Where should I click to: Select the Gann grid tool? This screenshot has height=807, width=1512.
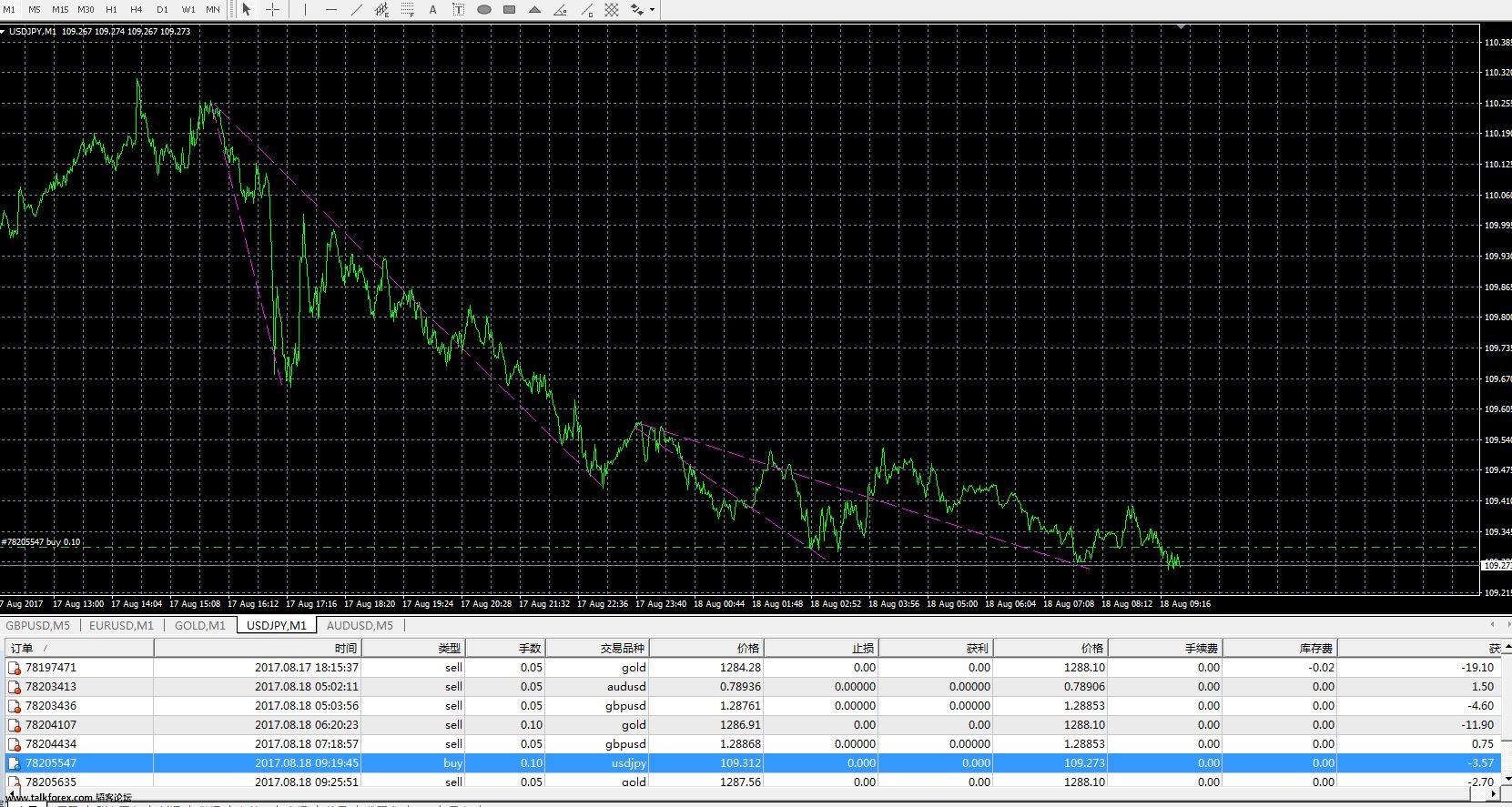click(x=612, y=10)
